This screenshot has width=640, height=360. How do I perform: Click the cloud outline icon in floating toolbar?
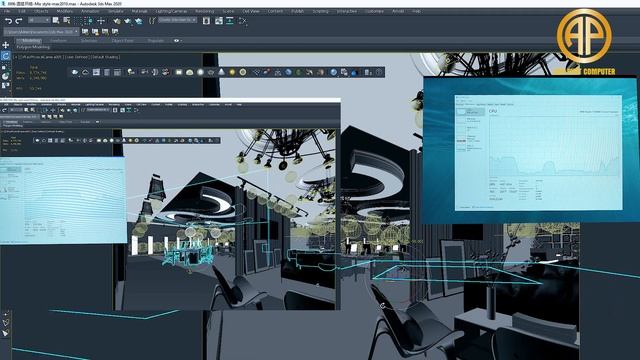tap(85, 72)
